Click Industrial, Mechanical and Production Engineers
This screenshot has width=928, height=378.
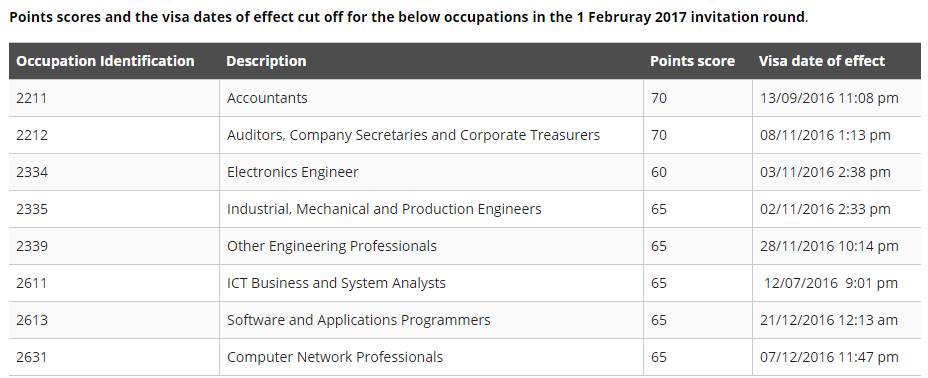coord(384,209)
